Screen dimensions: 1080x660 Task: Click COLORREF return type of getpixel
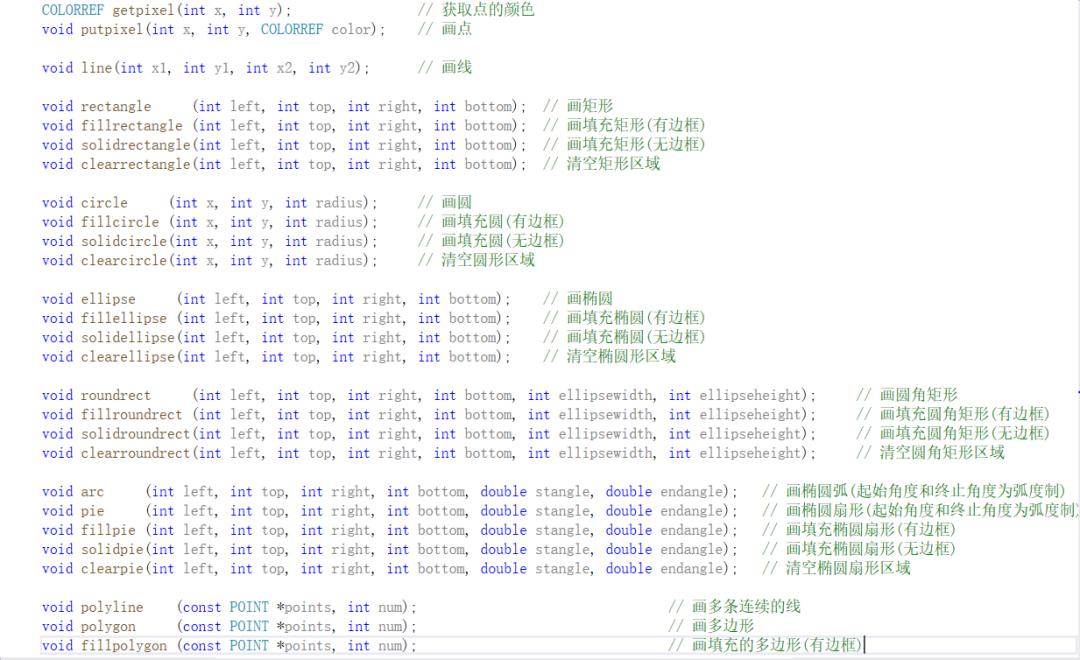tap(72, 10)
